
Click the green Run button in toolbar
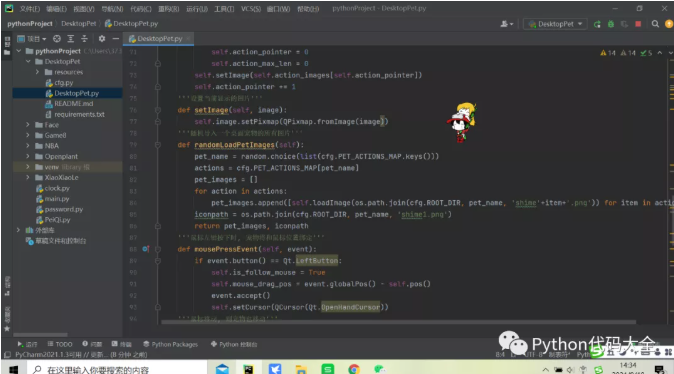[597, 24]
